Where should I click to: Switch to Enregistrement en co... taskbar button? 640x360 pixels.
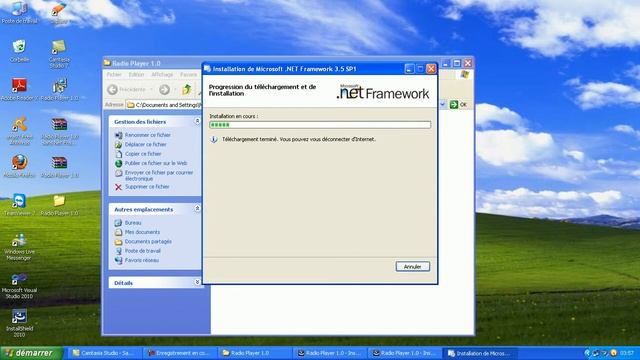click(x=180, y=353)
